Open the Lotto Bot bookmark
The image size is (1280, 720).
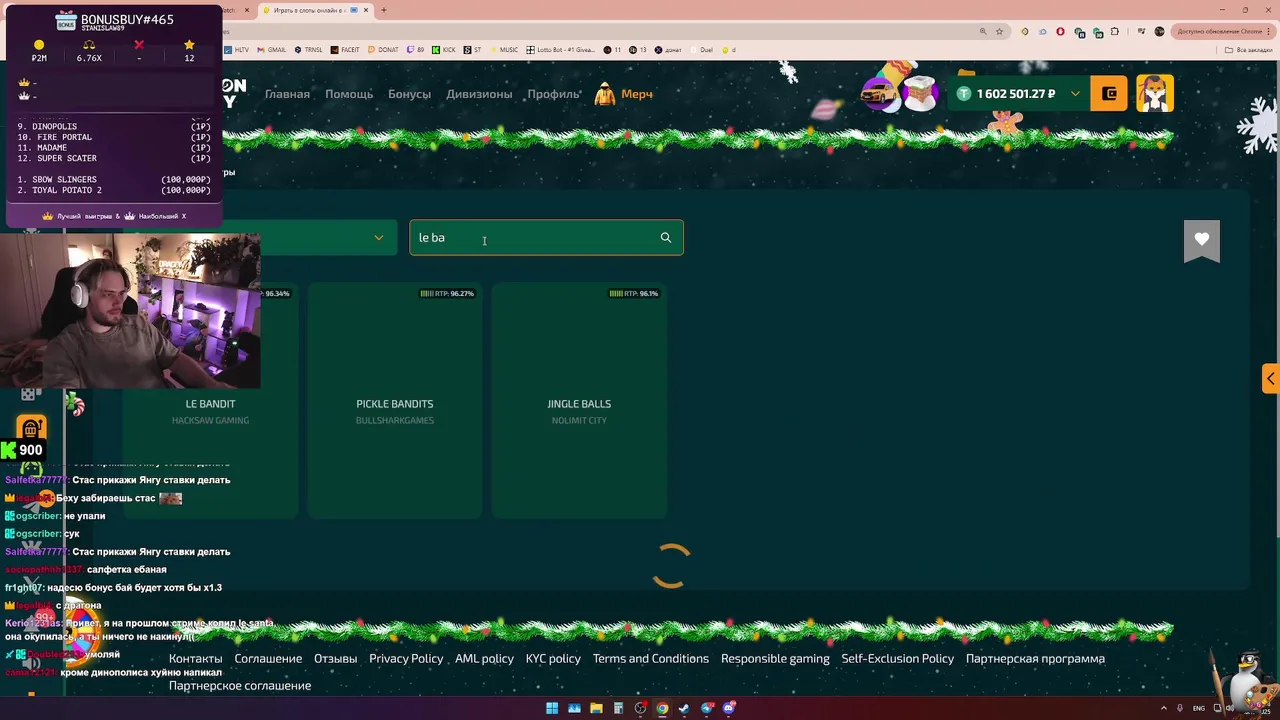coord(562,50)
